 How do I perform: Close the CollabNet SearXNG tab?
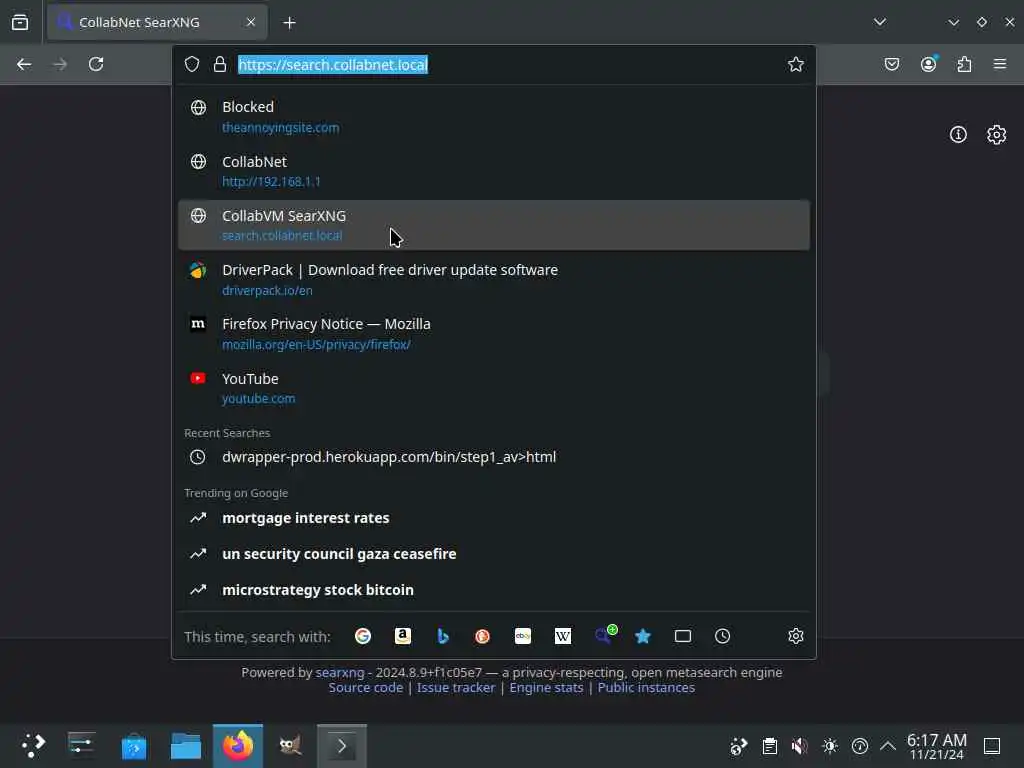250,22
